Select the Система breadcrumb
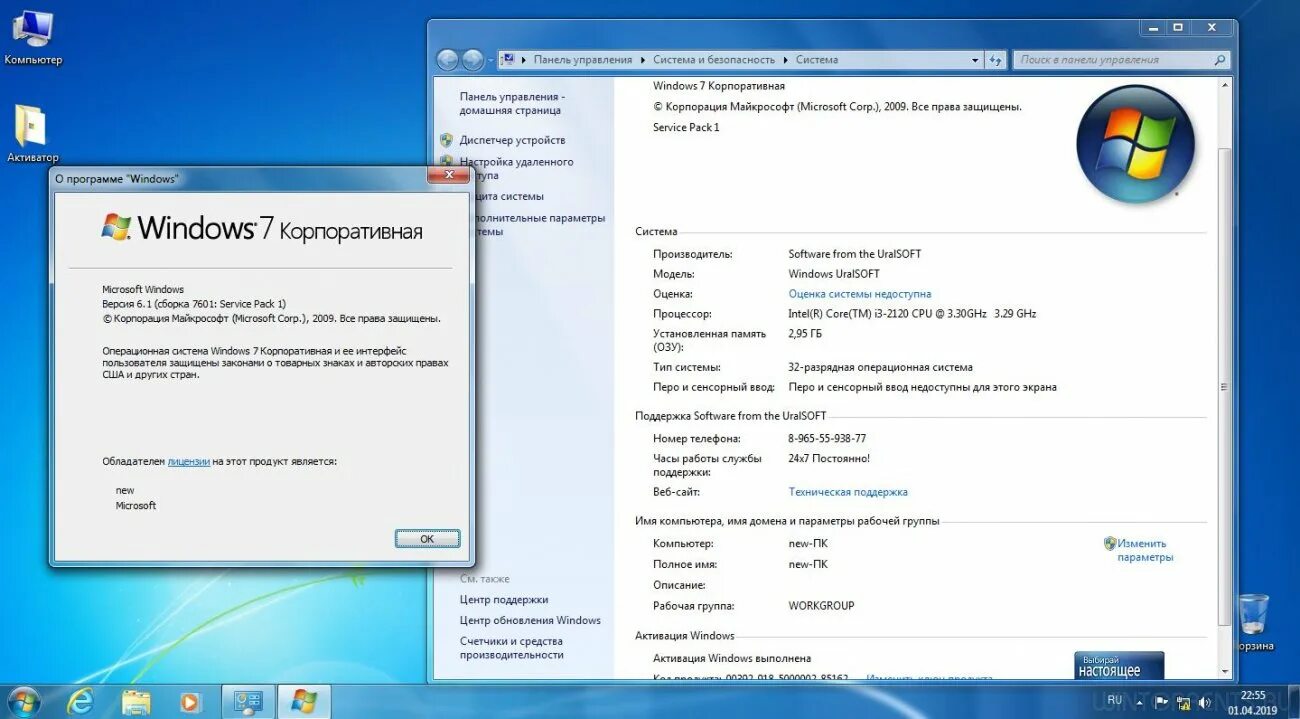 point(817,60)
